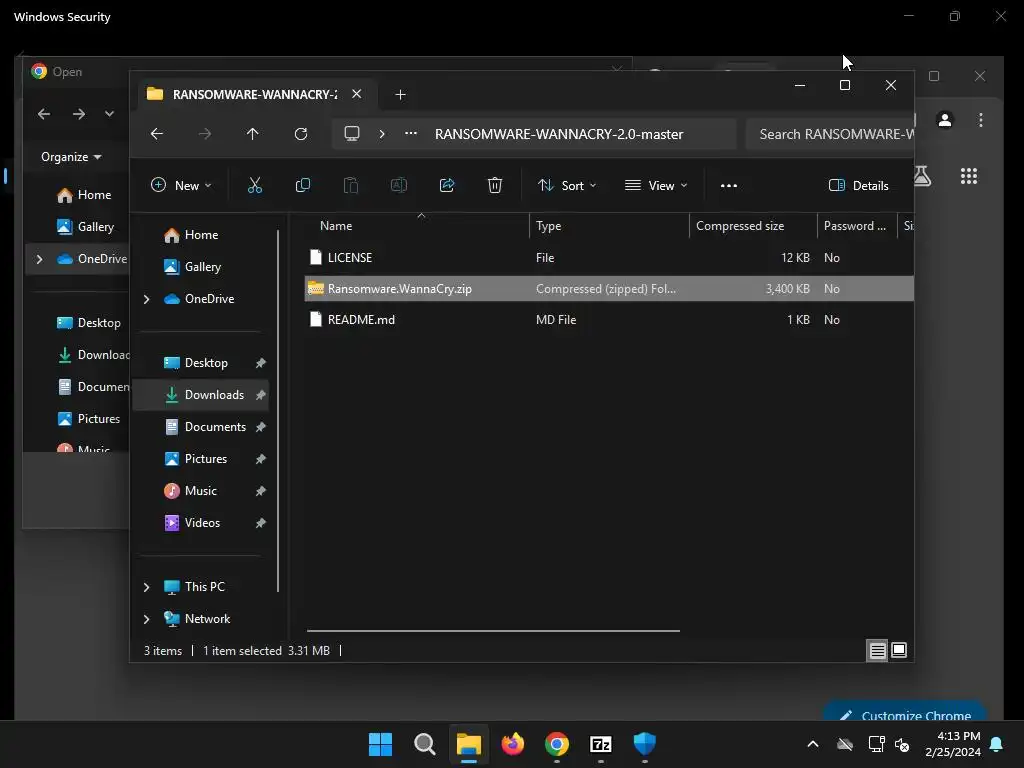The width and height of the screenshot is (1024, 768).
Task: Click the Rename icon in toolbar
Action: coord(399,185)
